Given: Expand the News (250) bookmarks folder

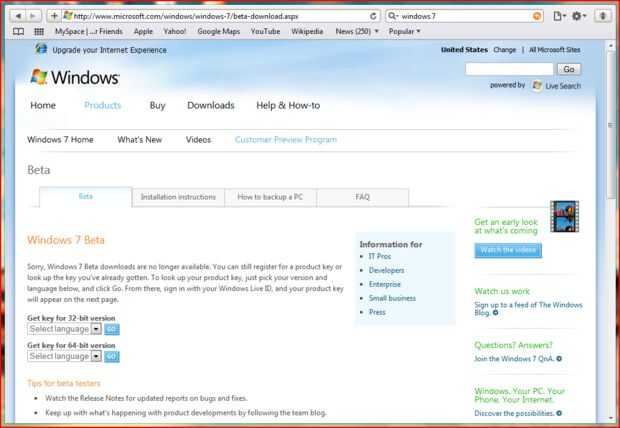Looking at the screenshot, I should tap(357, 31).
